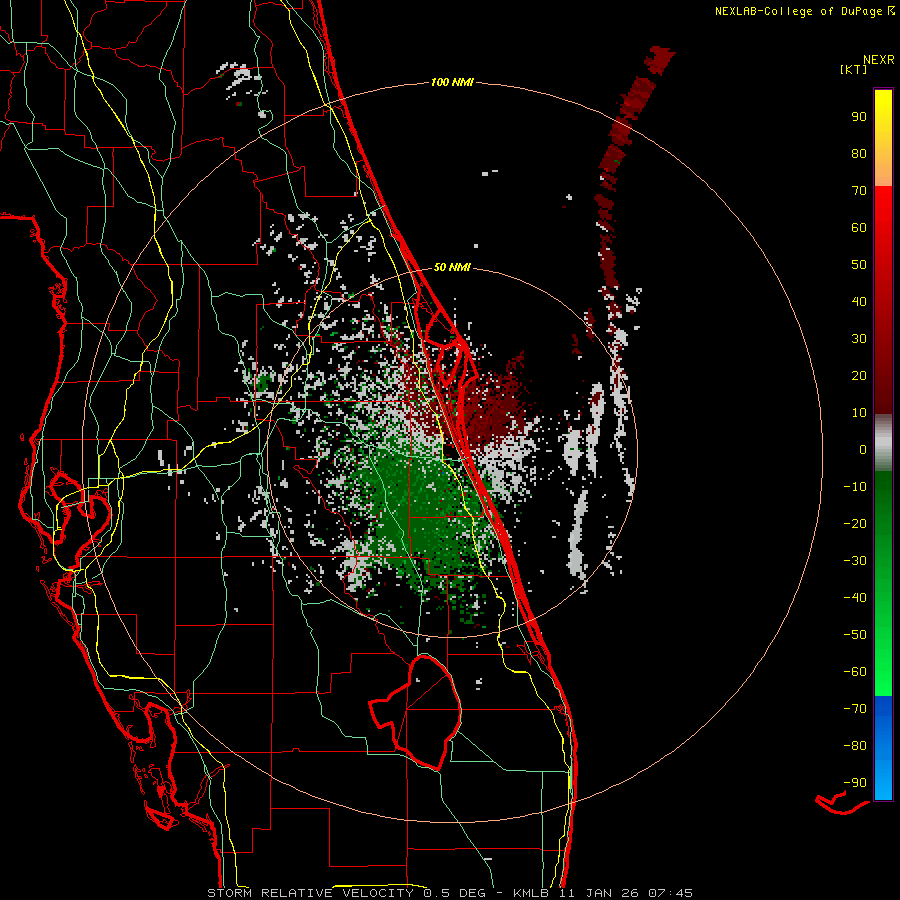900x900 pixels.
Task: Click the yellow segment of the color bar
Action: (883, 138)
